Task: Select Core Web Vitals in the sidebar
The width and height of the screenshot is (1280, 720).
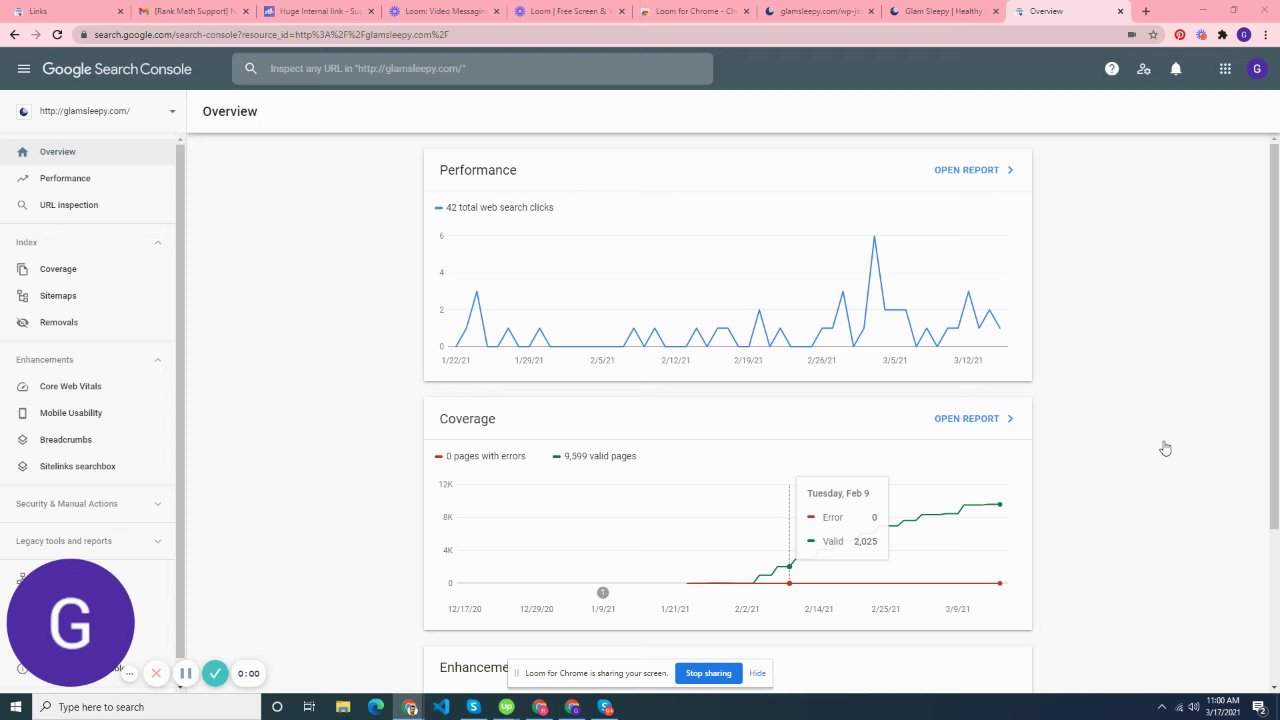Action: click(88, 386)
